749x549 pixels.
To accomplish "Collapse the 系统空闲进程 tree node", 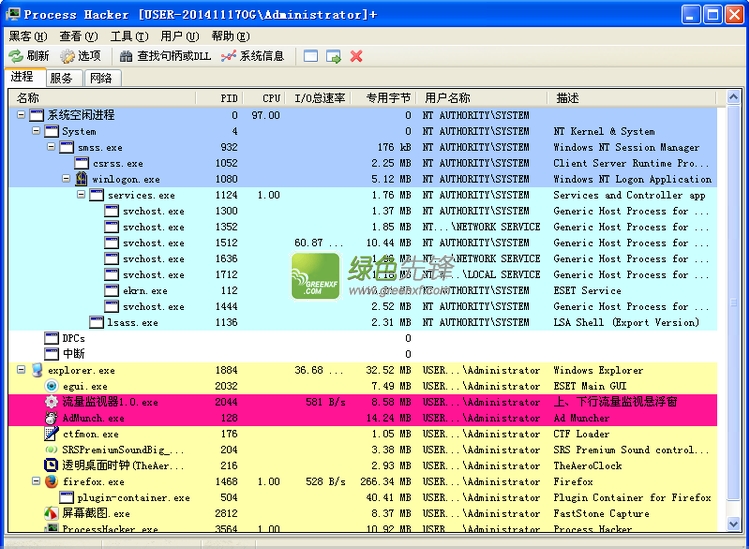I will (21, 115).
